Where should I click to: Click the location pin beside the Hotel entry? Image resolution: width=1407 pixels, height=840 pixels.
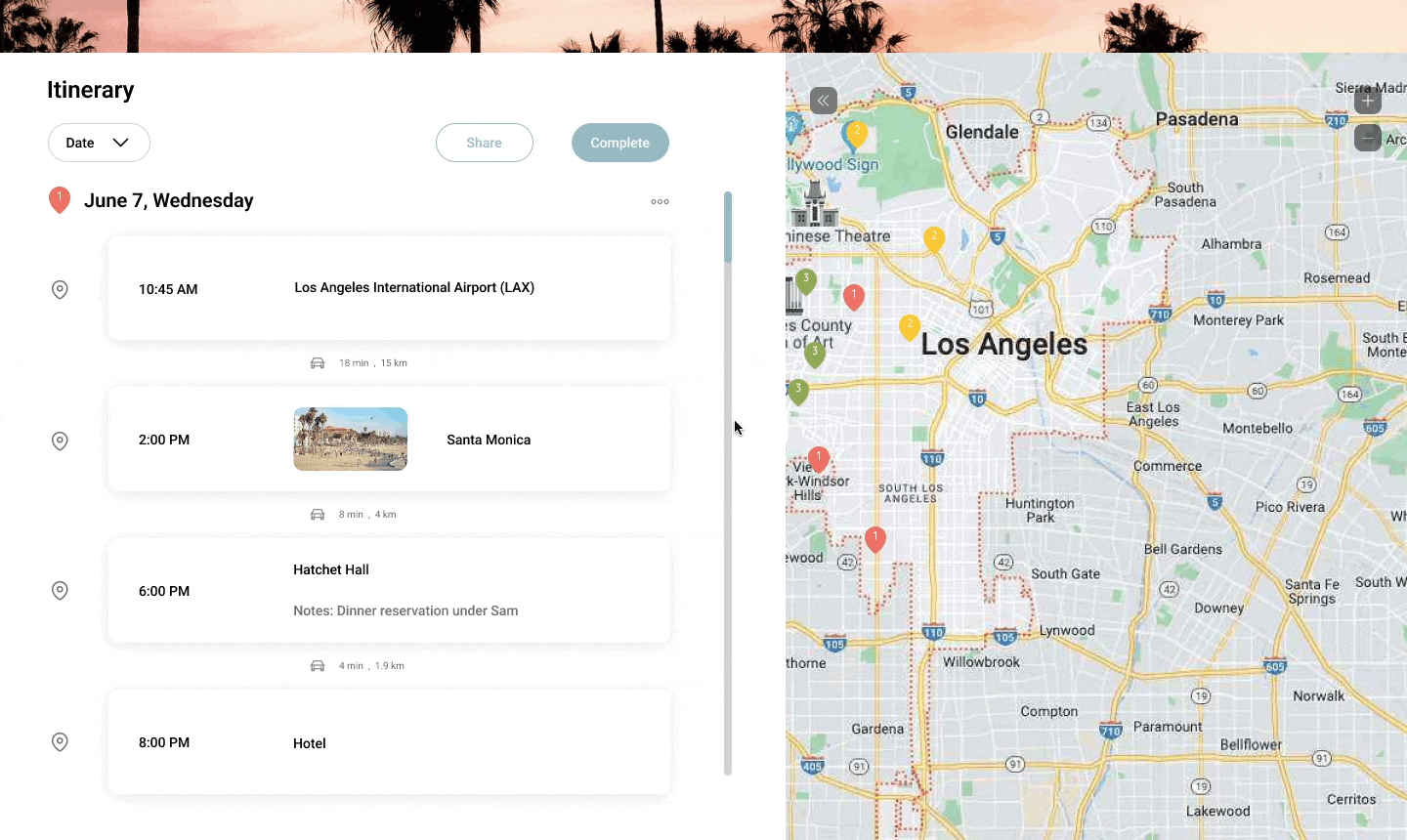(60, 742)
